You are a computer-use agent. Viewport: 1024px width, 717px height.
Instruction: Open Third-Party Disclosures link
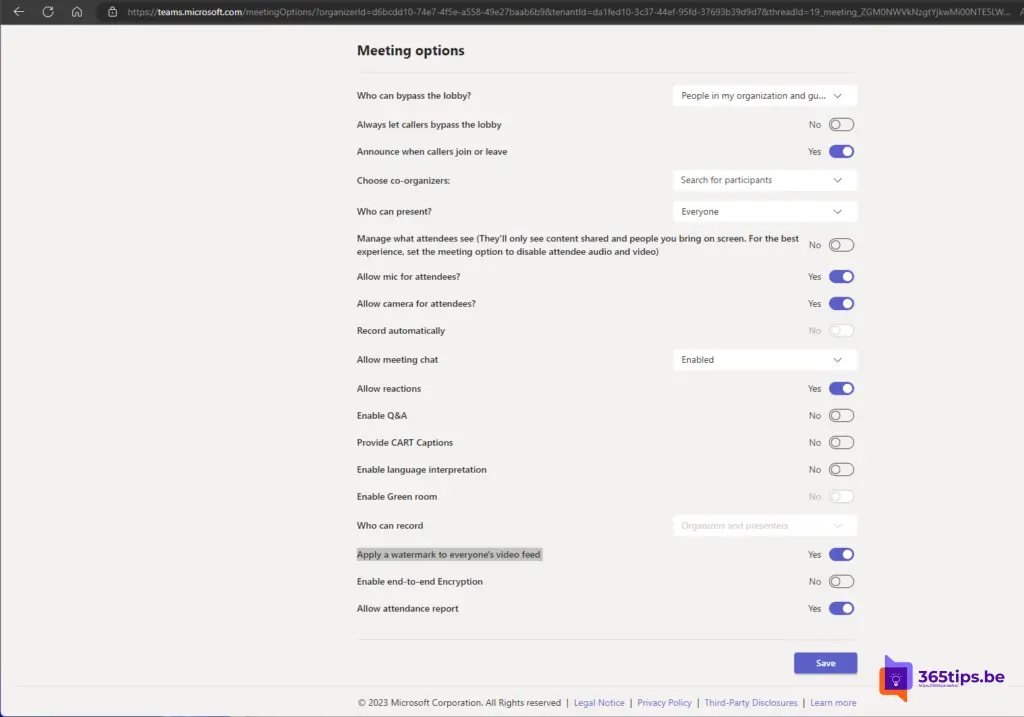750,703
